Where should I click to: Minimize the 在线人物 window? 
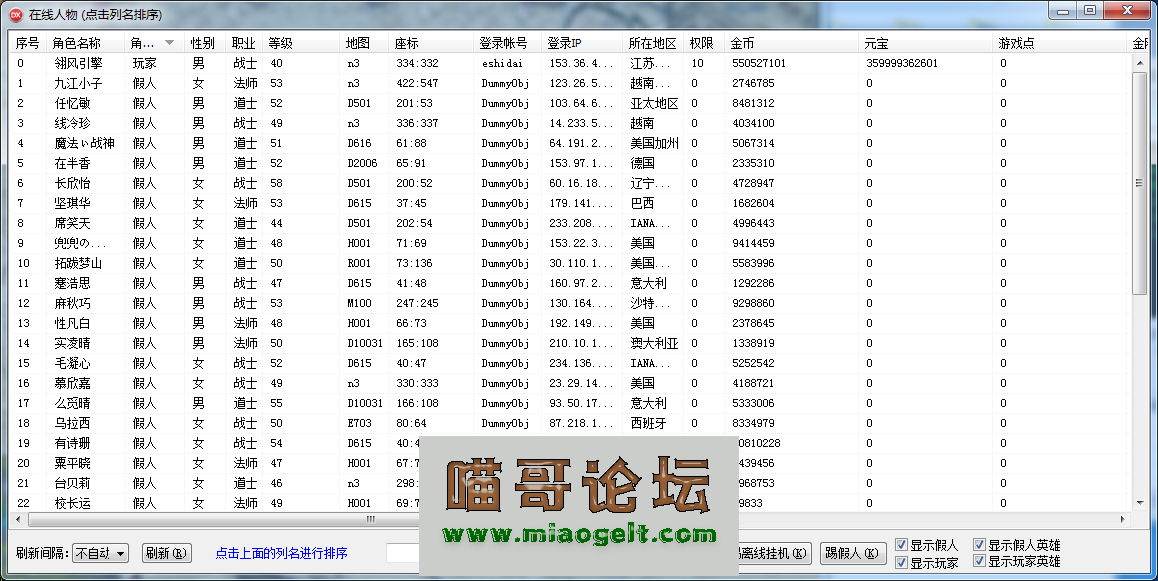(1063, 10)
